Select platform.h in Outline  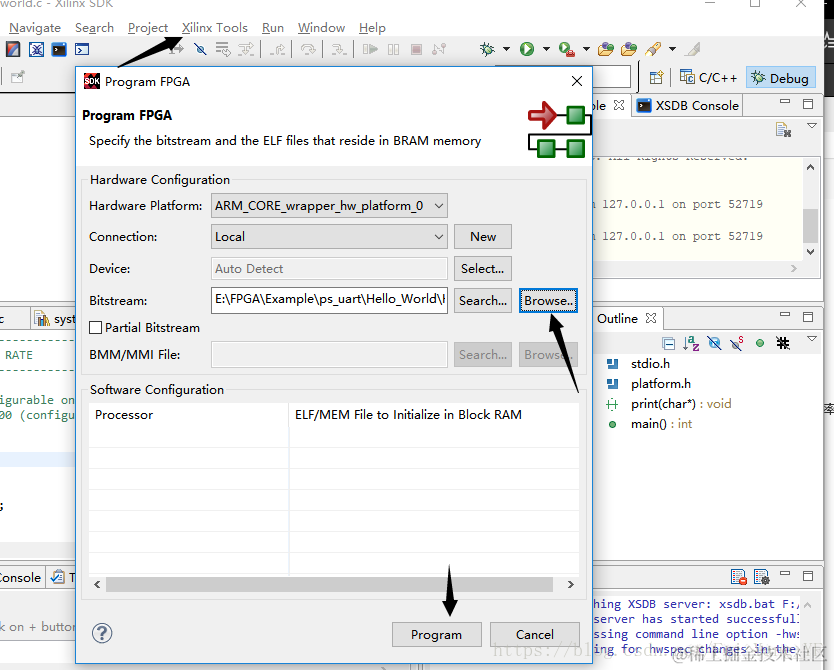point(661,384)
